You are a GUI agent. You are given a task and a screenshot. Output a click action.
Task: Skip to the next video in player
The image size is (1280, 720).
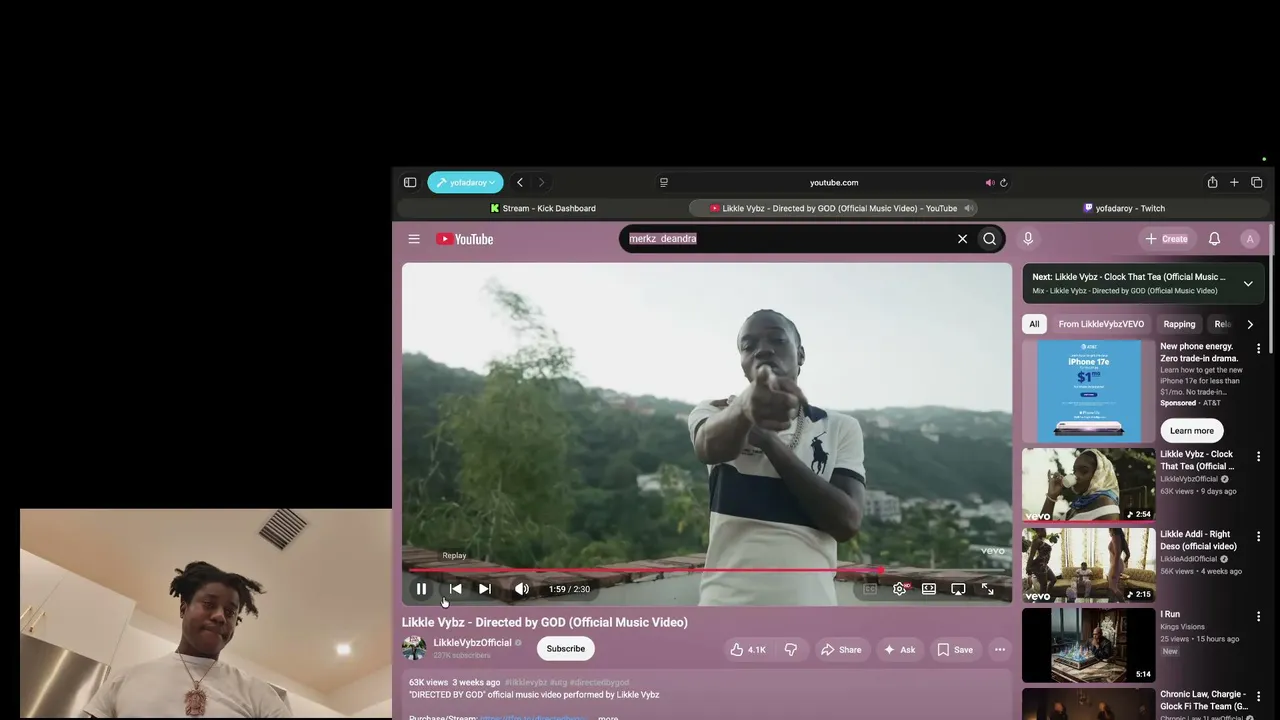coord(485,589)
